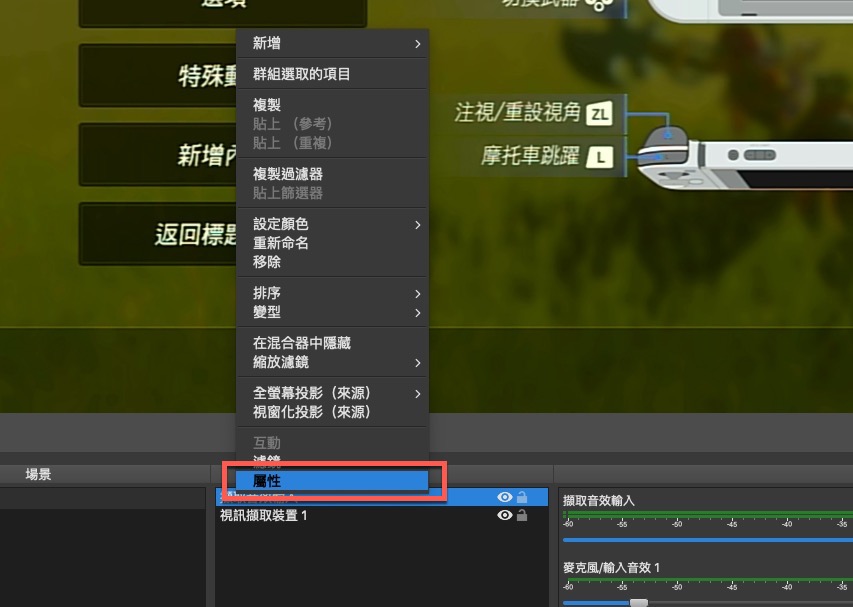Toggle lock on 視訊擷取裝置 1 source
Image resolution: width=853 pixels, height=607 pixels.
[x=522, y=515]
